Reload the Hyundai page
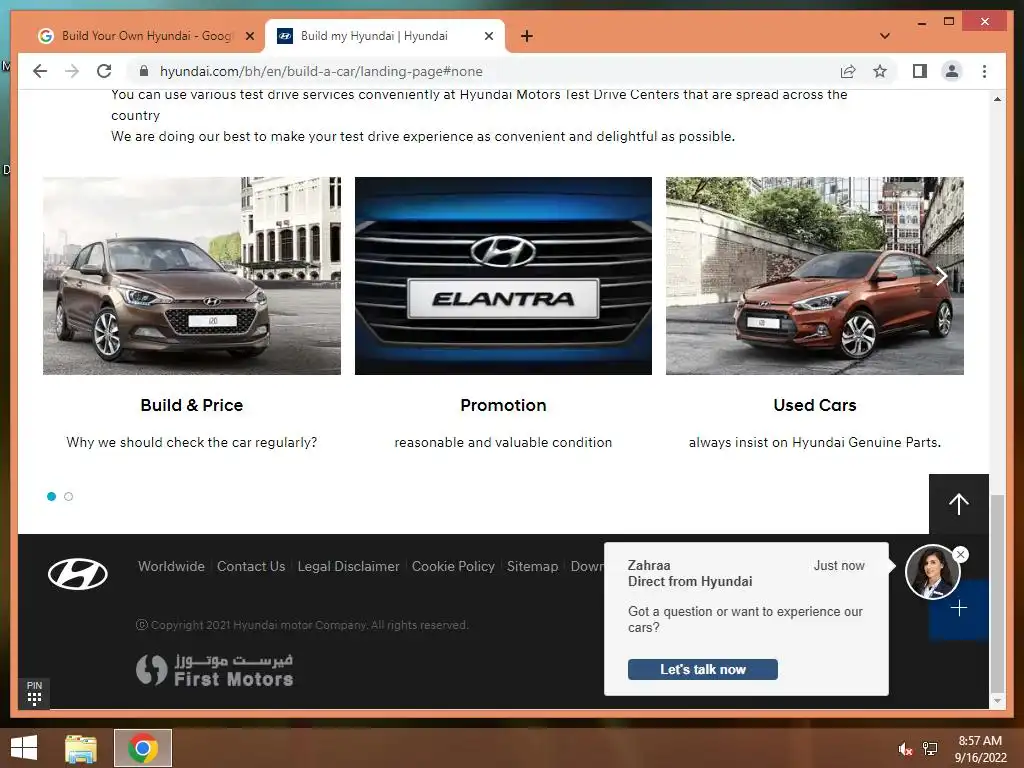Viewport: 1024px width, 768px height. (x=104, y=71)
